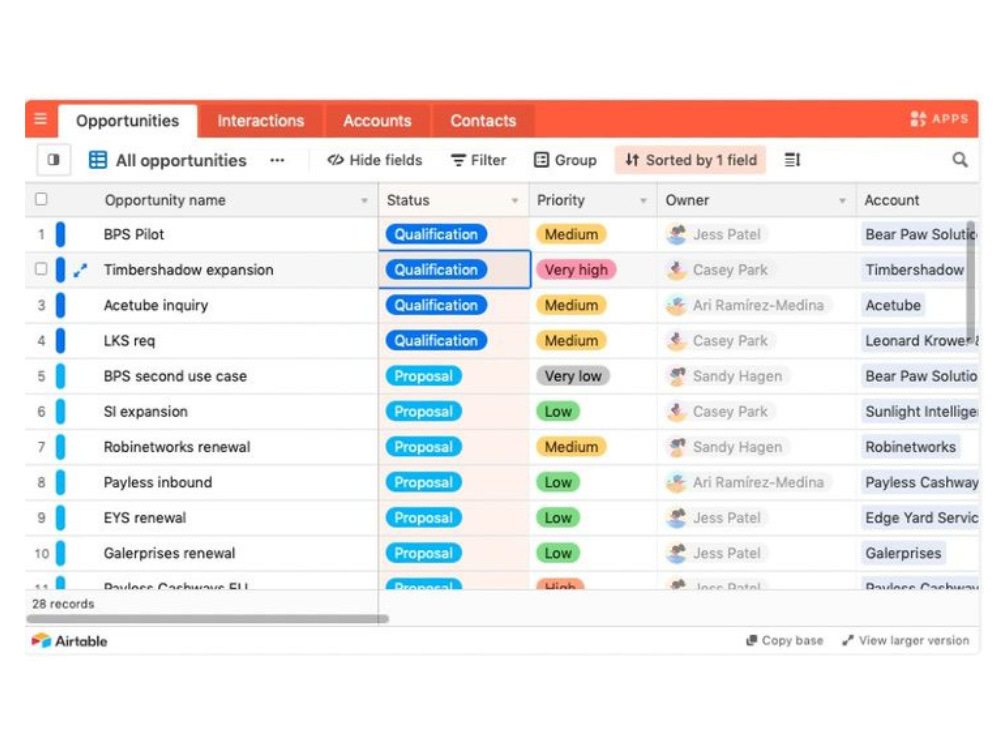Select the BPS Pilot opportunity name

(x=134, y=235)
